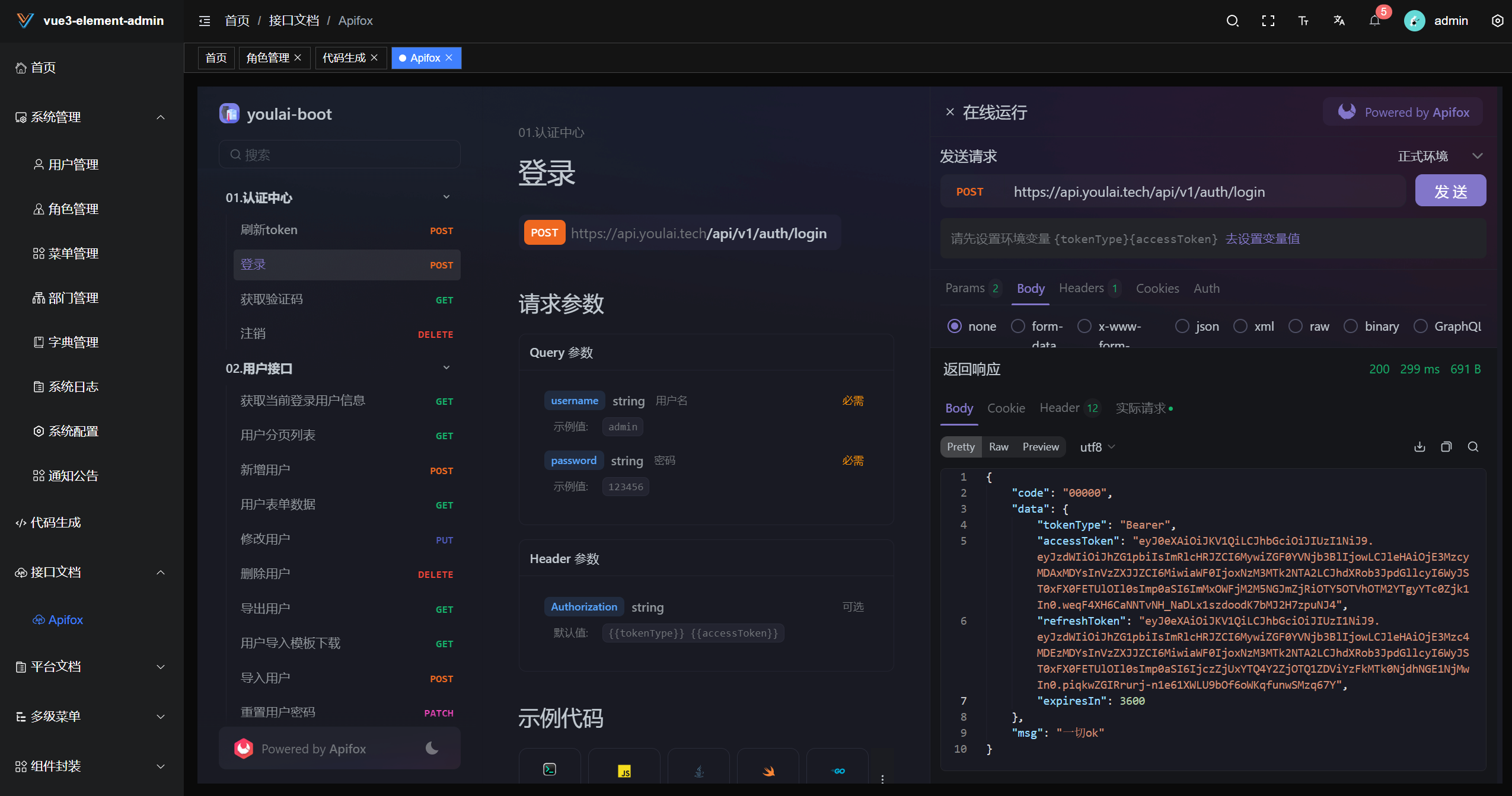Switch to the 角色管理 tab
The height and width of the screenshot is (796, 1512).
[267, 57]
